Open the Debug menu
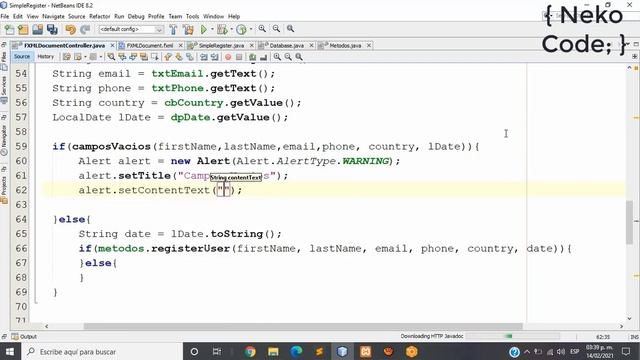640x360 pixels. [x=136, y=16]
